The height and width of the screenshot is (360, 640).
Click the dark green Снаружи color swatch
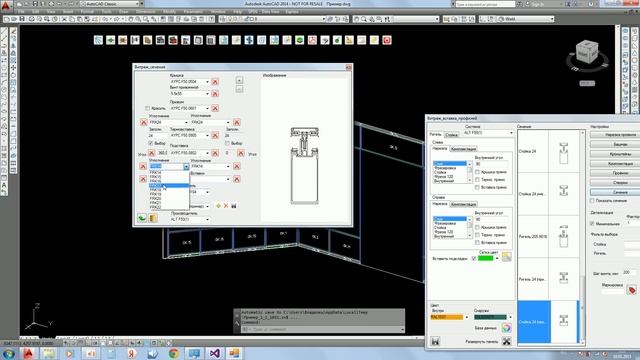[490, 317]
